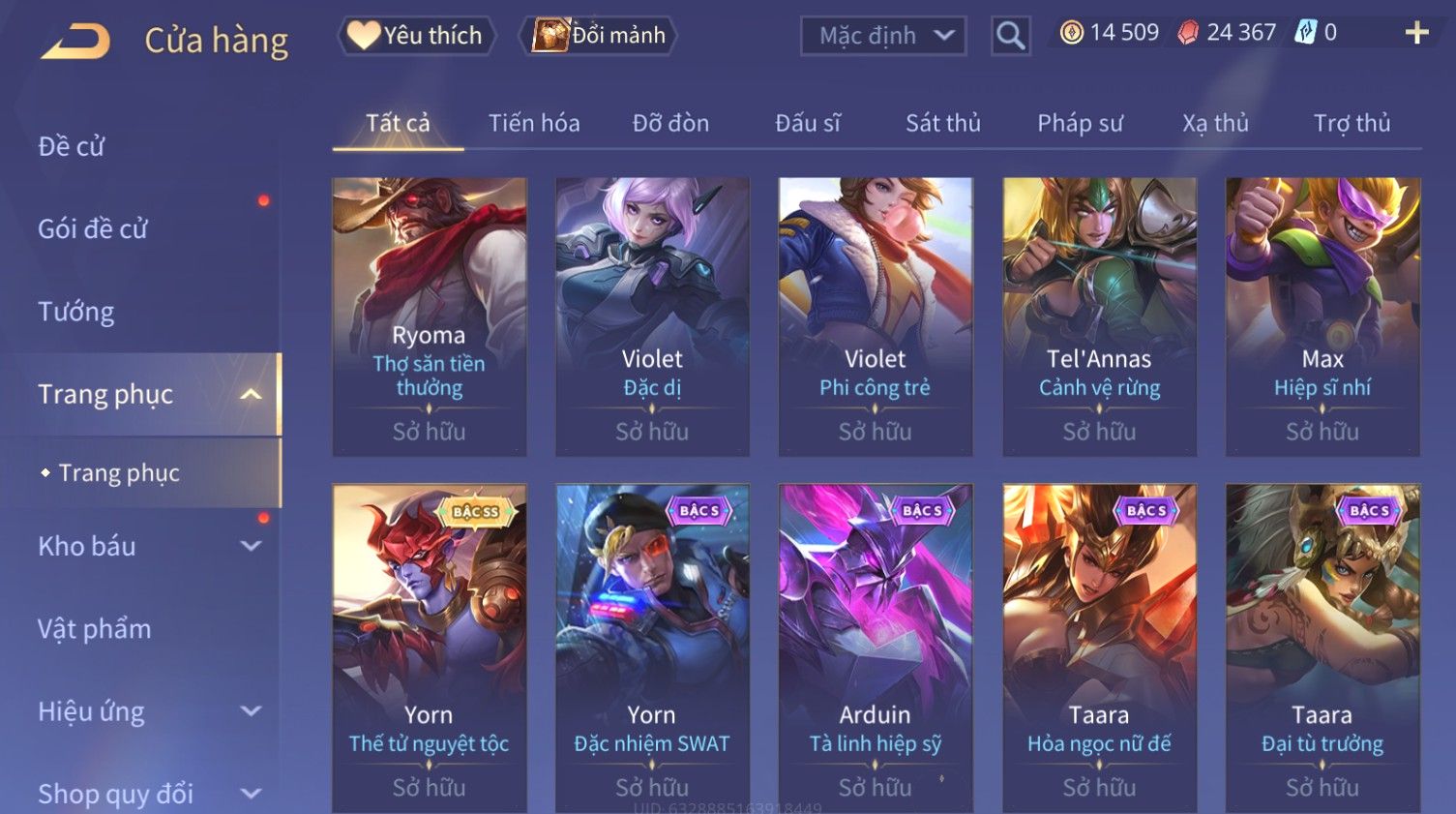The width and height of the screenshot is (1456, 814).
Task: Tap the blue voucher currency icon
Action: point(1306,33)
